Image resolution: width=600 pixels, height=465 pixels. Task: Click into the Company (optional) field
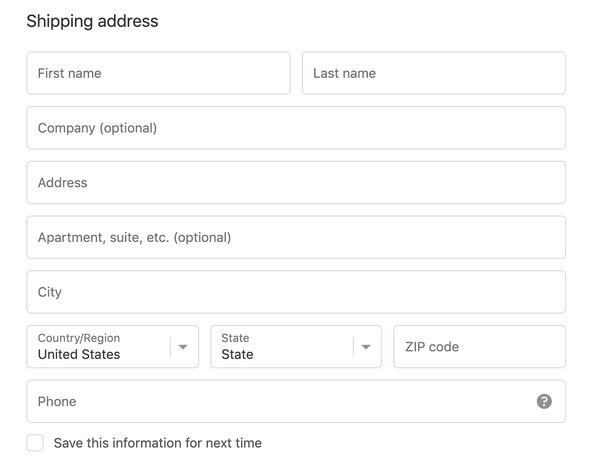tap(296, 128)
